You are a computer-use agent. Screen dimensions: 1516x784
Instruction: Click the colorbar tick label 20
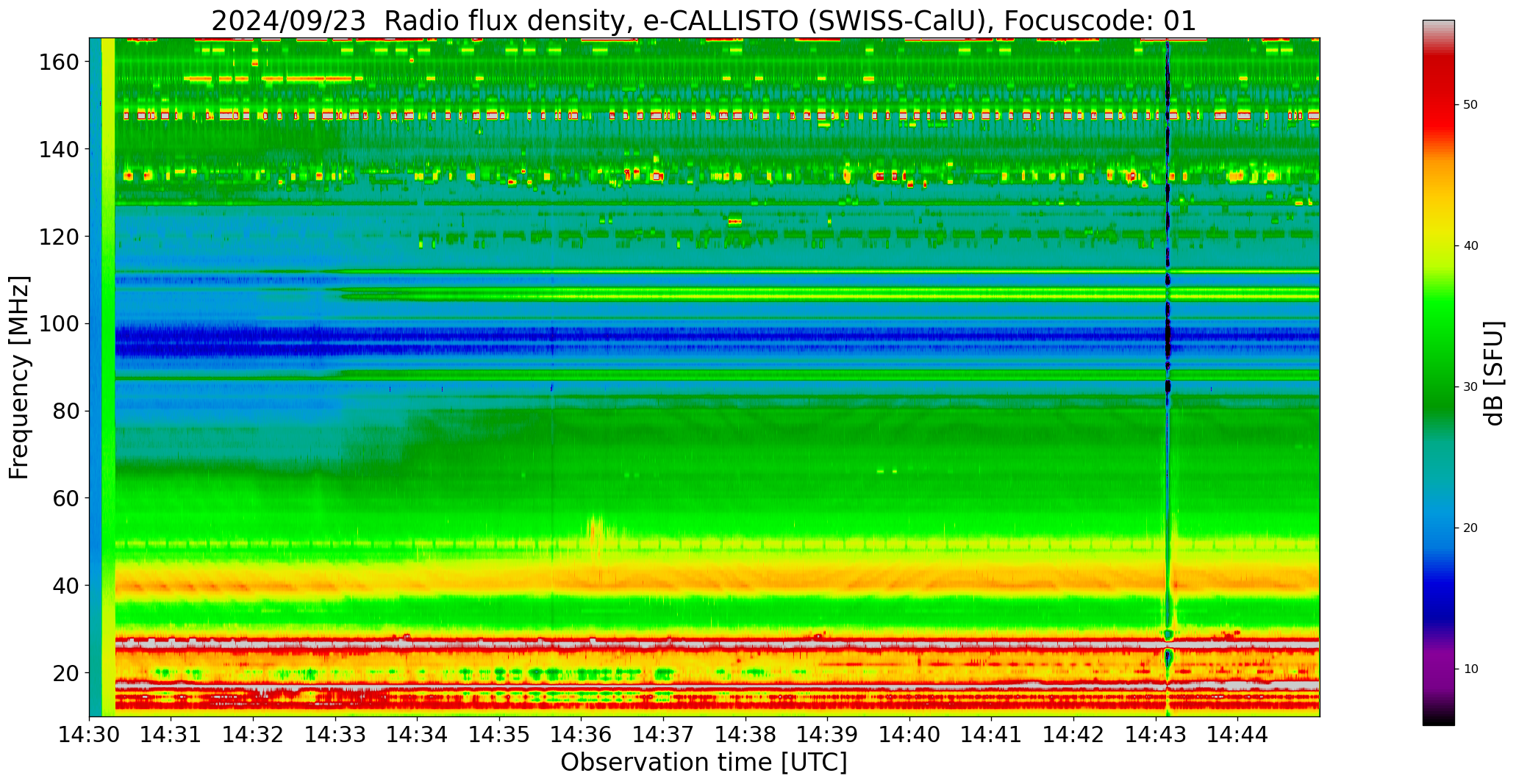tap(1470, 528)
